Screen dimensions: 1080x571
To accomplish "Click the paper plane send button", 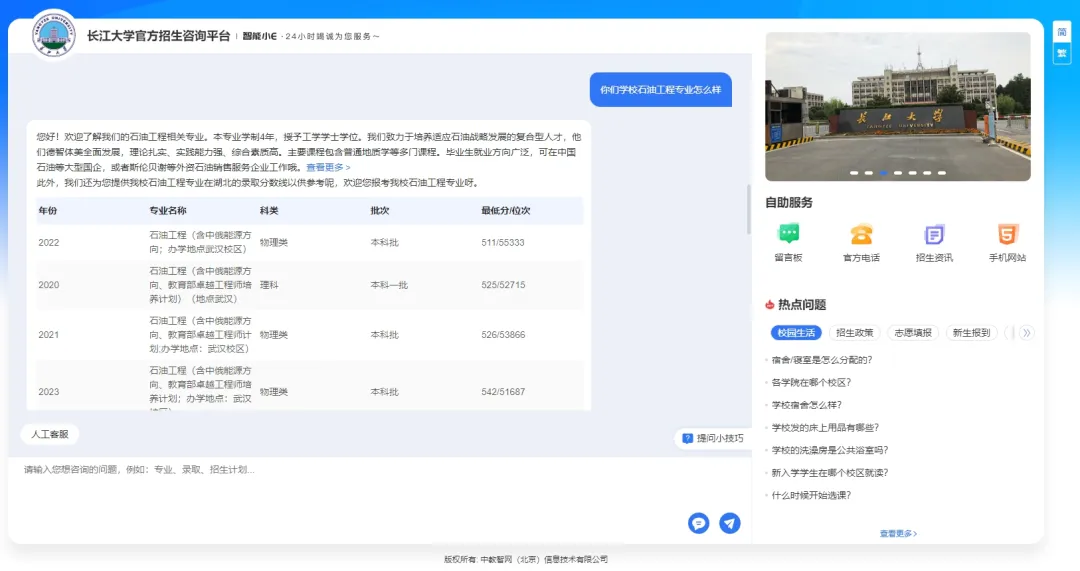I will coord(730,523).
